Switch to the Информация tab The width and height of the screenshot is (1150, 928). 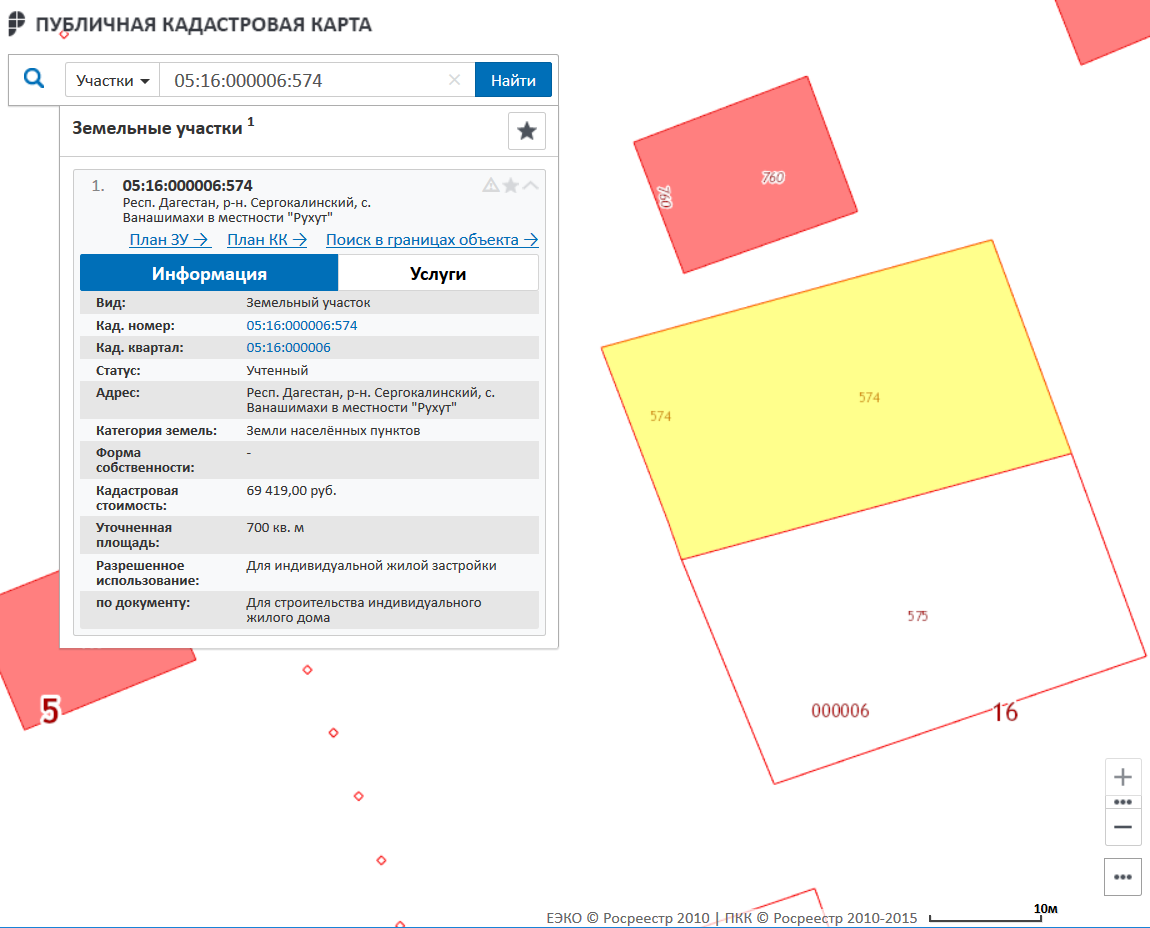point(209,273)
